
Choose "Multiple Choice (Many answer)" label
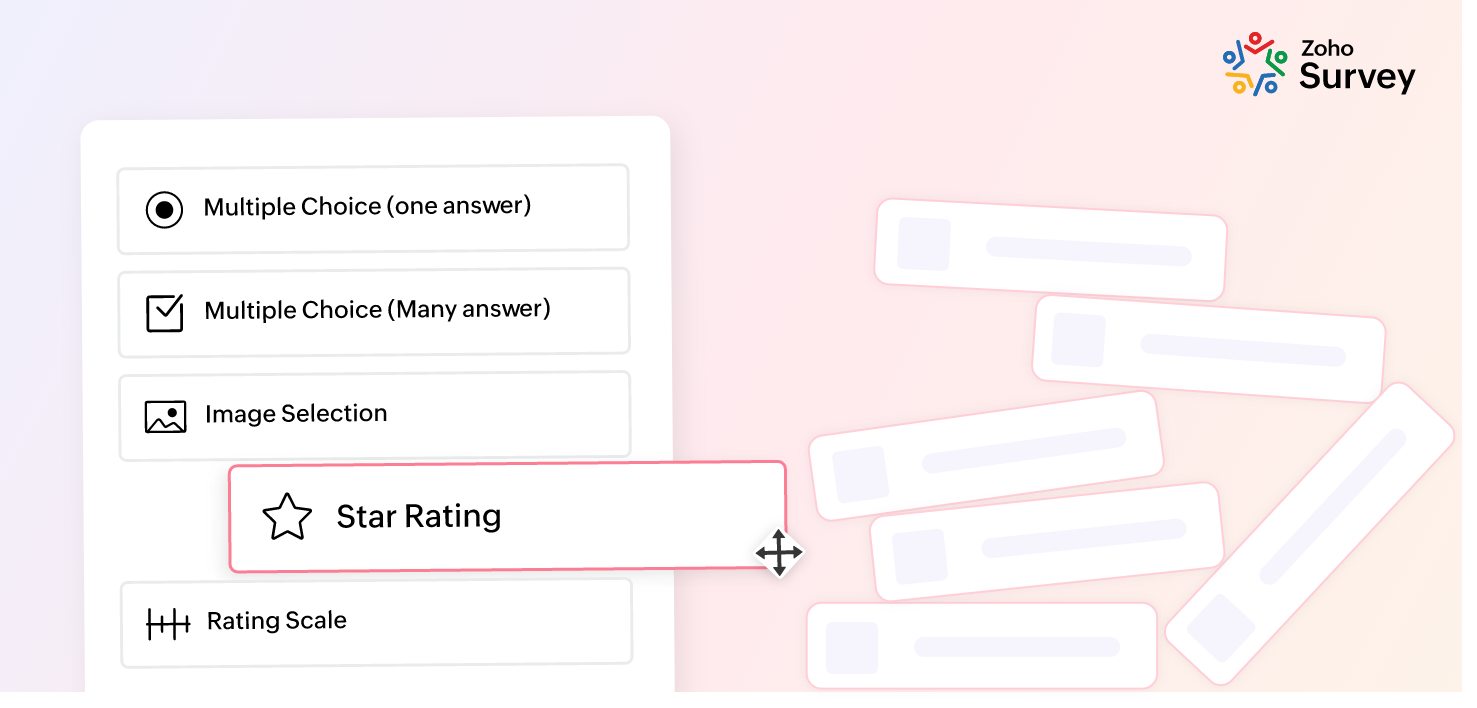(377, 310)
